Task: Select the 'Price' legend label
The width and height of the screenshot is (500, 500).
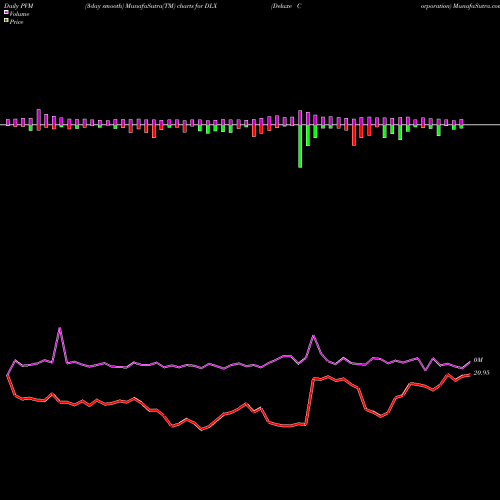Action: (16, 22)
